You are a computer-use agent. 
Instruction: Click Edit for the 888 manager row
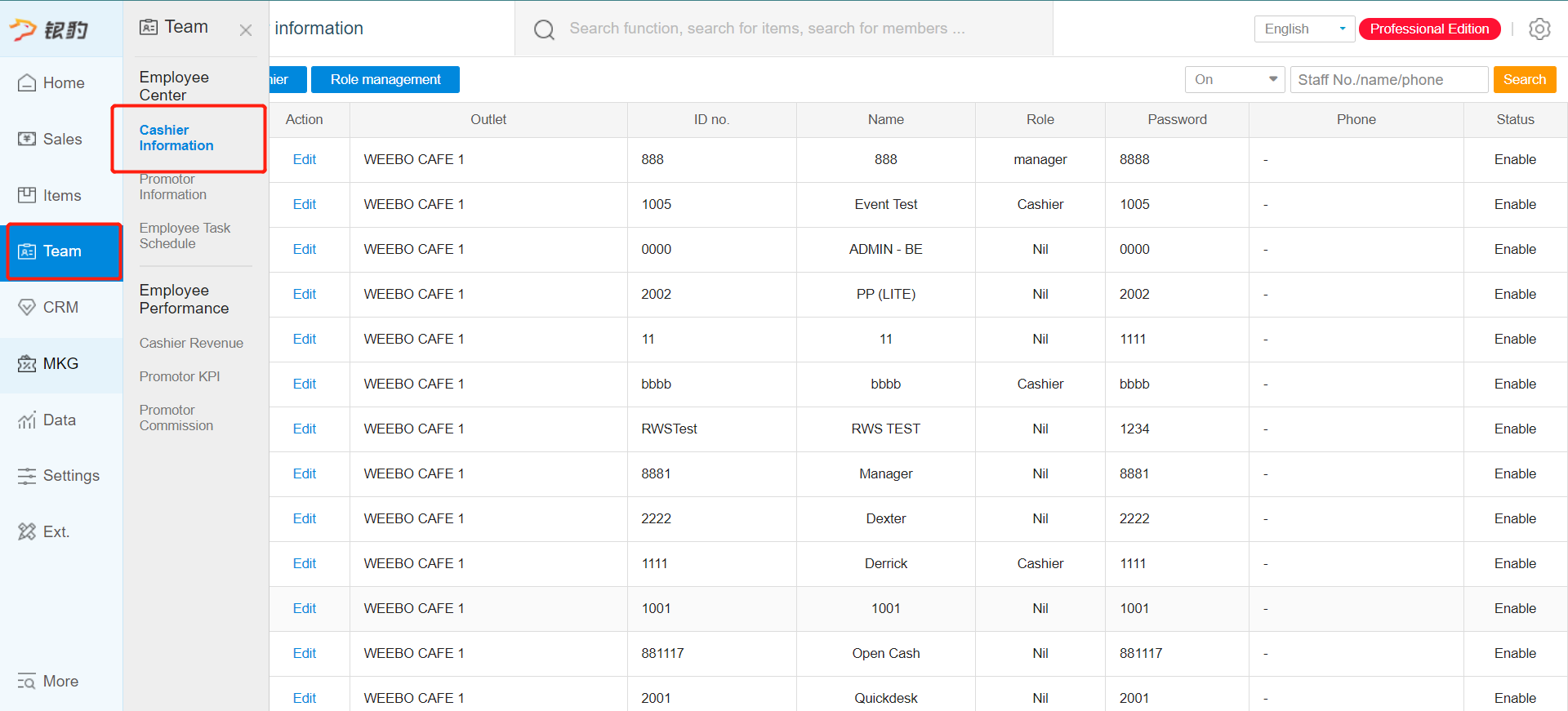[x=305, y=159]
